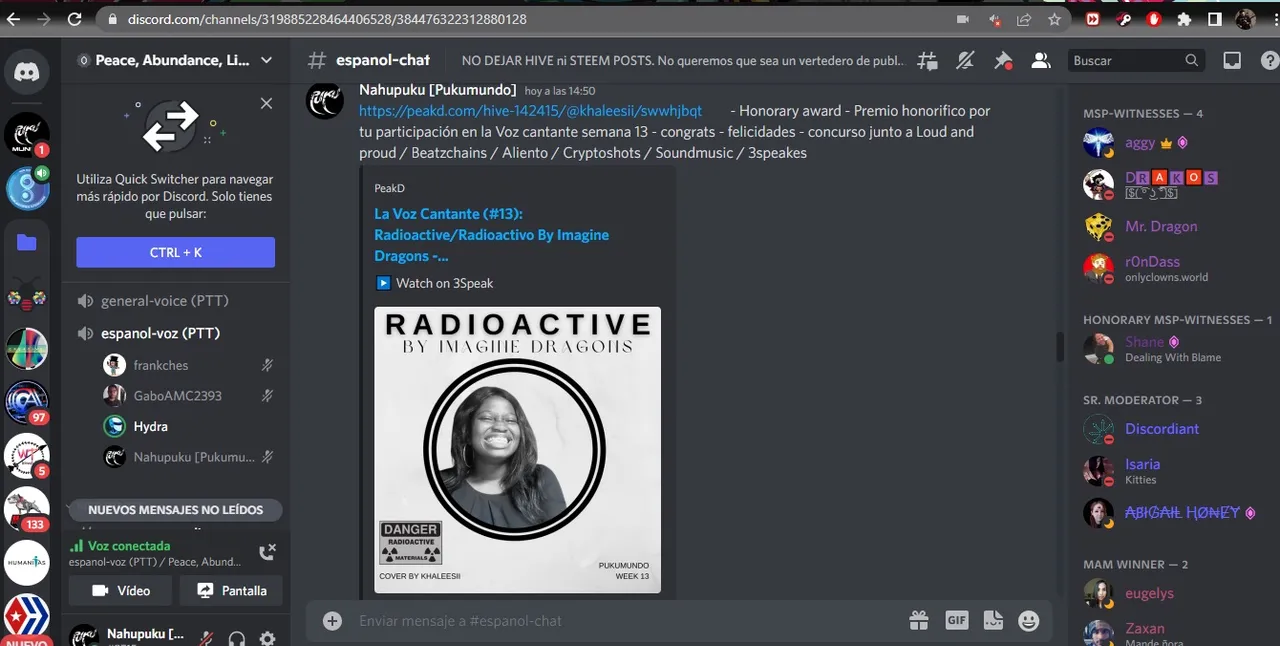The image size is (1280, 646).
Task: Share screen with Pantalla button
Action: pyautogui.click(x=231, y=590)
